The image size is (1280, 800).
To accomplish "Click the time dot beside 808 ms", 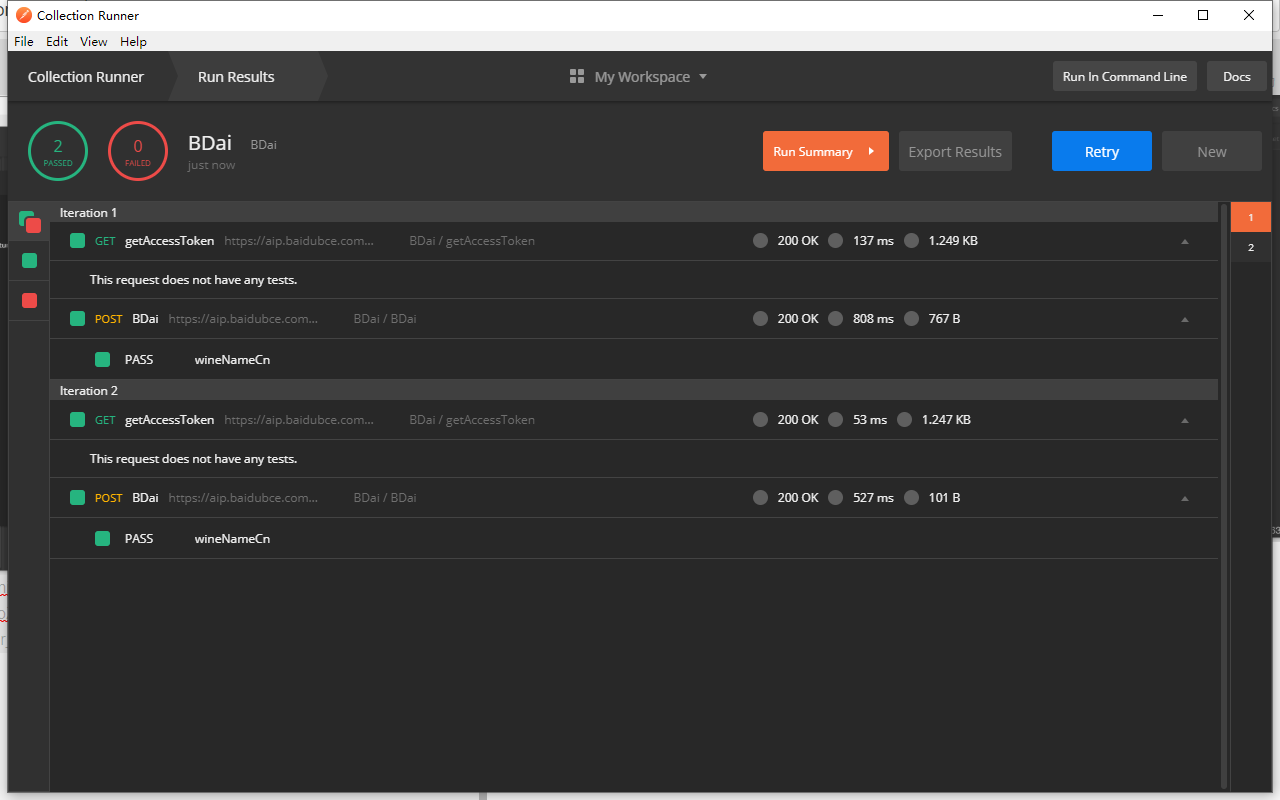I will 835,319.
